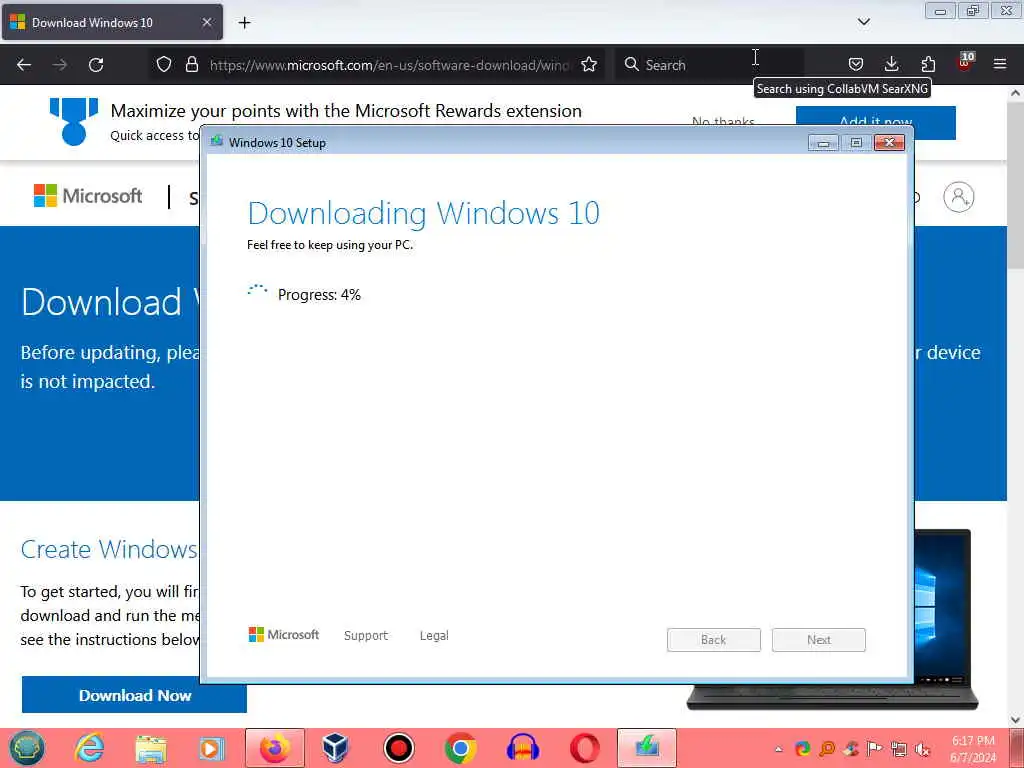This screenshot has width=1024, height=768.
Task: Open File Explorer from taskbar
Action: coord(151,748)
